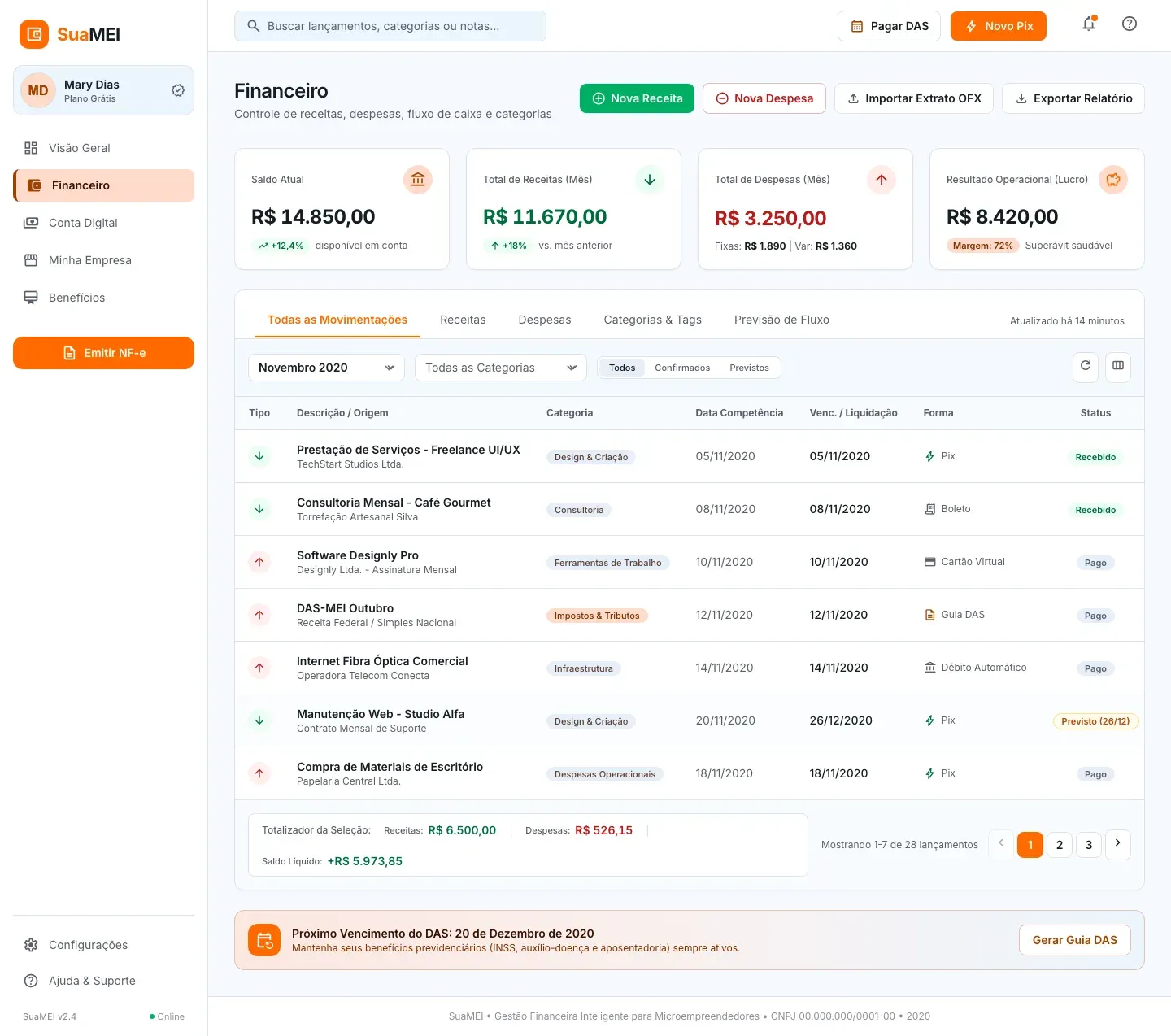The height and width of the screenshot is (1036, 1171).
Task: Click income arrow icon on Consultoria Mensal row
Action: coord(259,509)
